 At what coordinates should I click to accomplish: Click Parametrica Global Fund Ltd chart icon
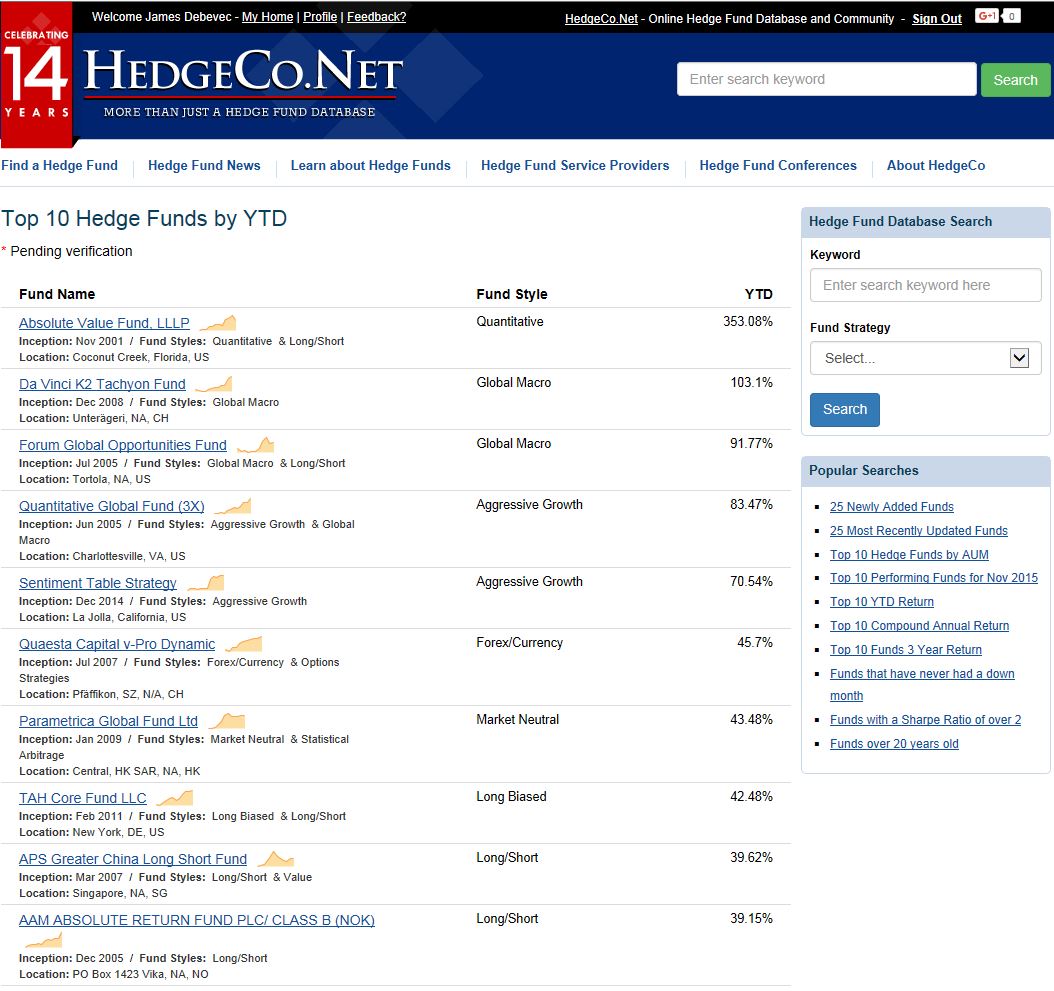pyautogui.click(x=227, y=721)
